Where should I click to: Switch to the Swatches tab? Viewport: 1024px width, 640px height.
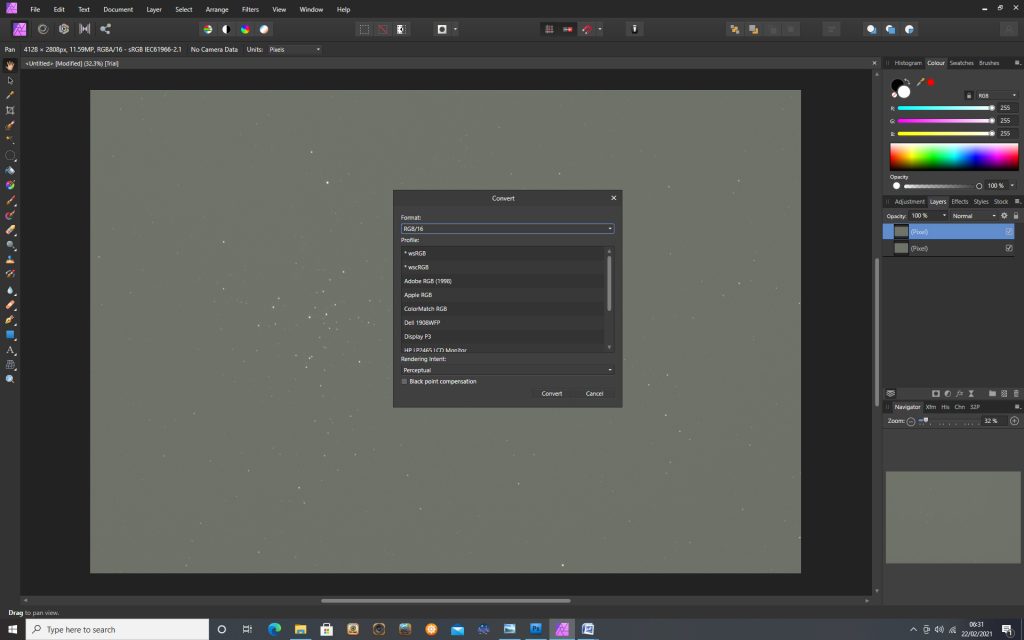point(961,63)
